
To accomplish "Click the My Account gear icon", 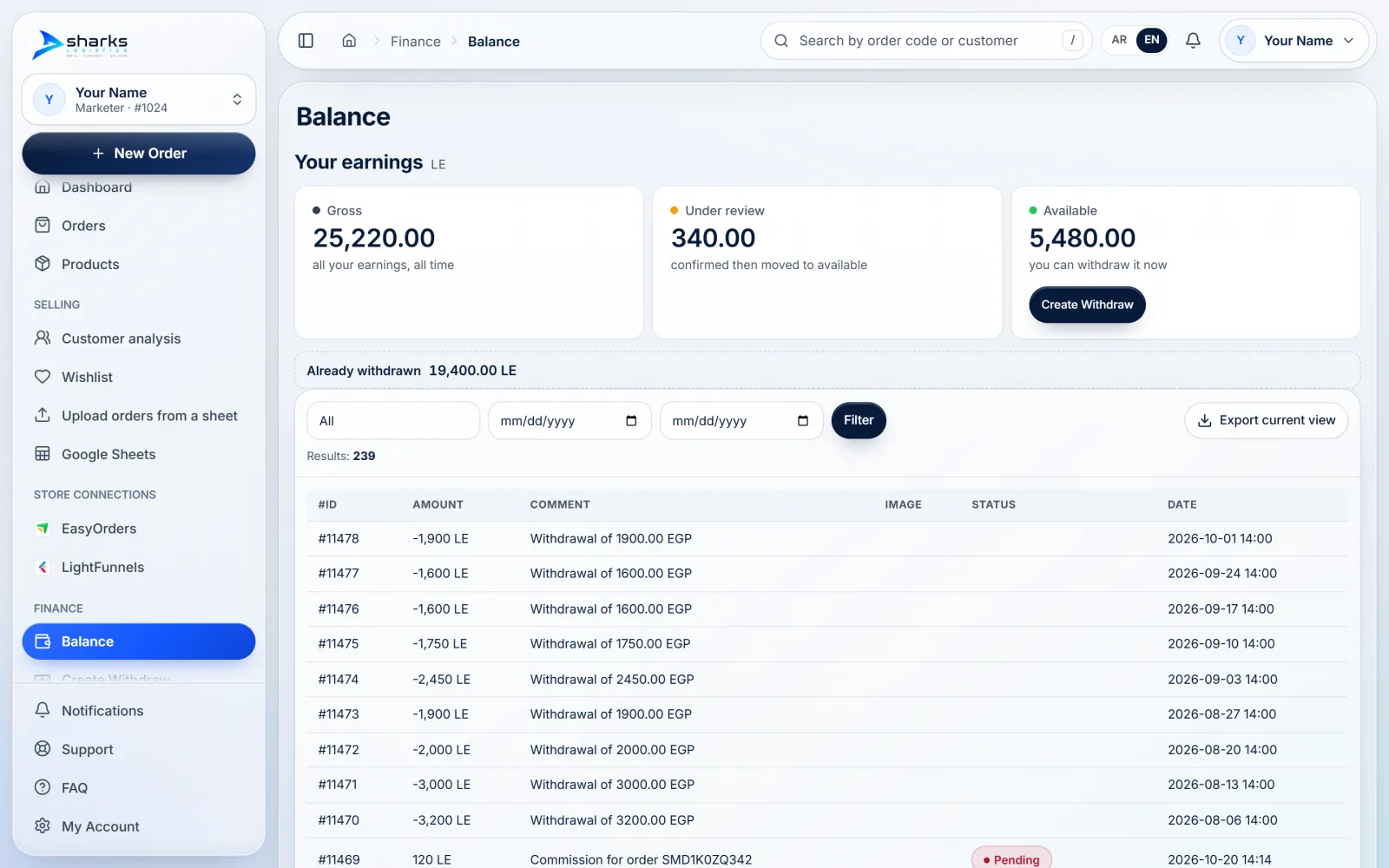I will coord(43,826).
